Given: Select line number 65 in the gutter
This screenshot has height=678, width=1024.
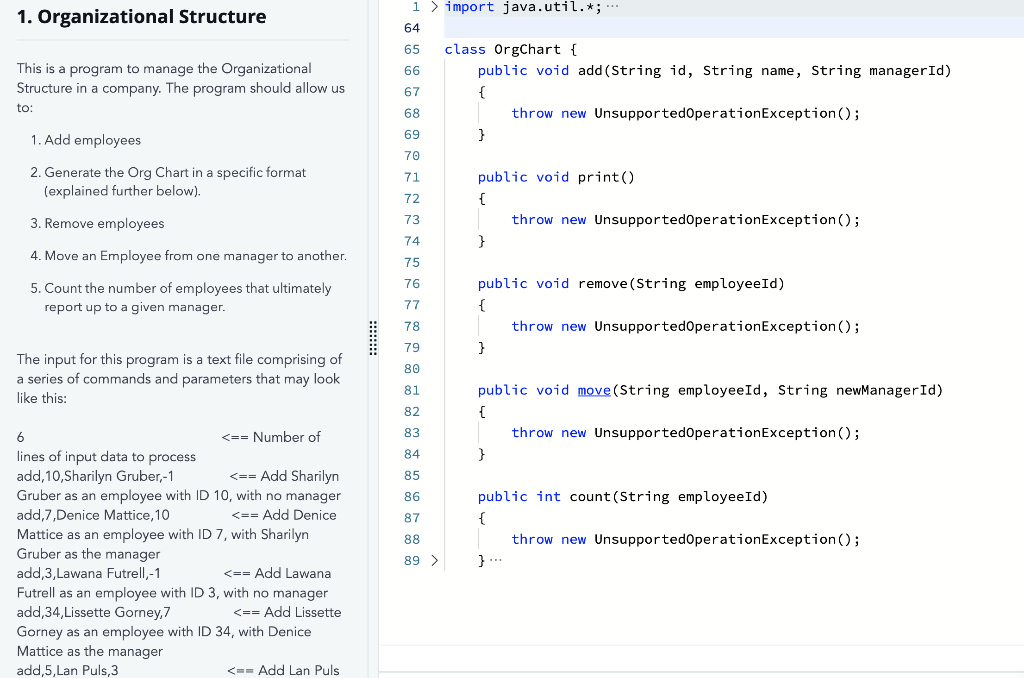Looking at the screenshot, I should coord(412,49).
